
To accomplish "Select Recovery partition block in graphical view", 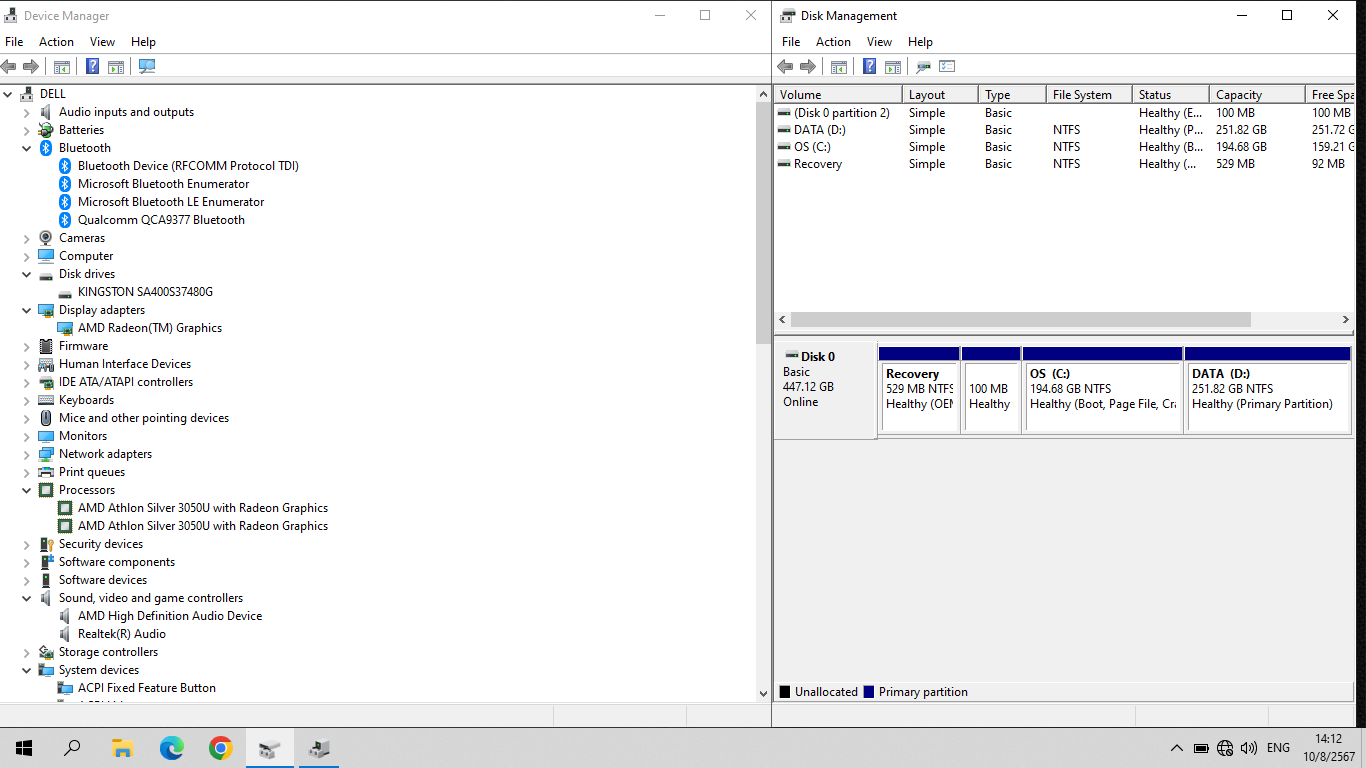I will click(x=919, y=390).
